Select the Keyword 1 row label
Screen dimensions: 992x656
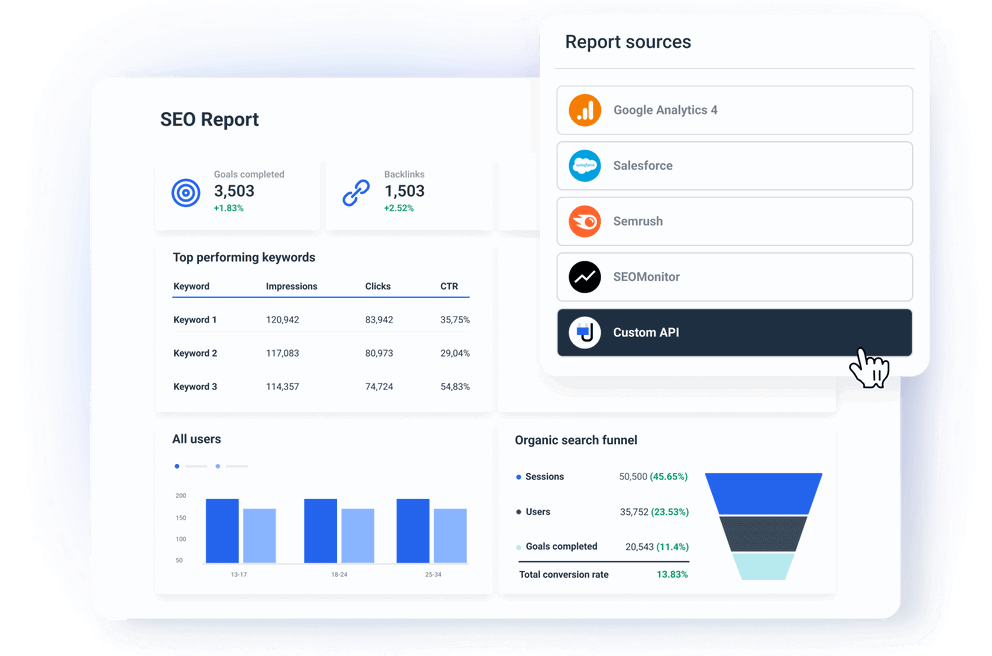coord(195,320)
